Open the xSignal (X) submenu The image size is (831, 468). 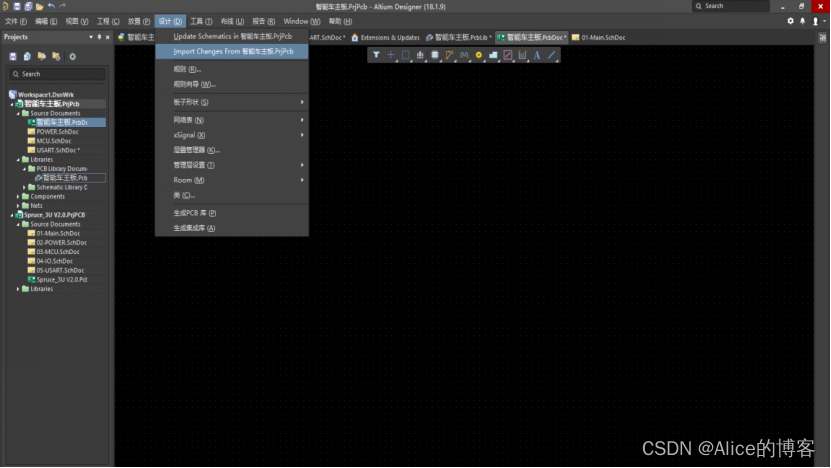coord(232,135)
